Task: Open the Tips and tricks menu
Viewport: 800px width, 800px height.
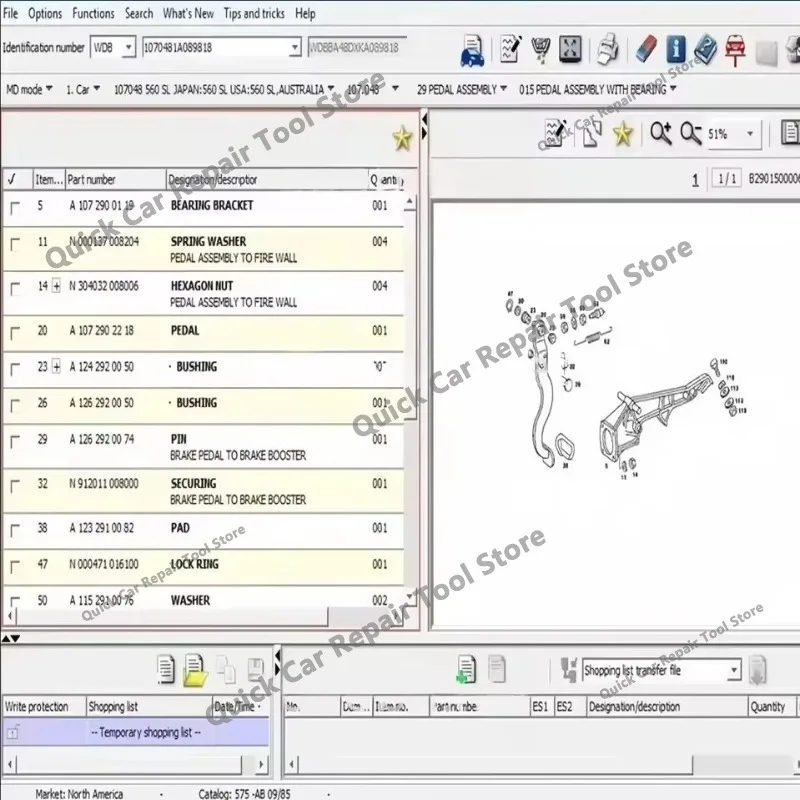Action: (x=254, y=13)
